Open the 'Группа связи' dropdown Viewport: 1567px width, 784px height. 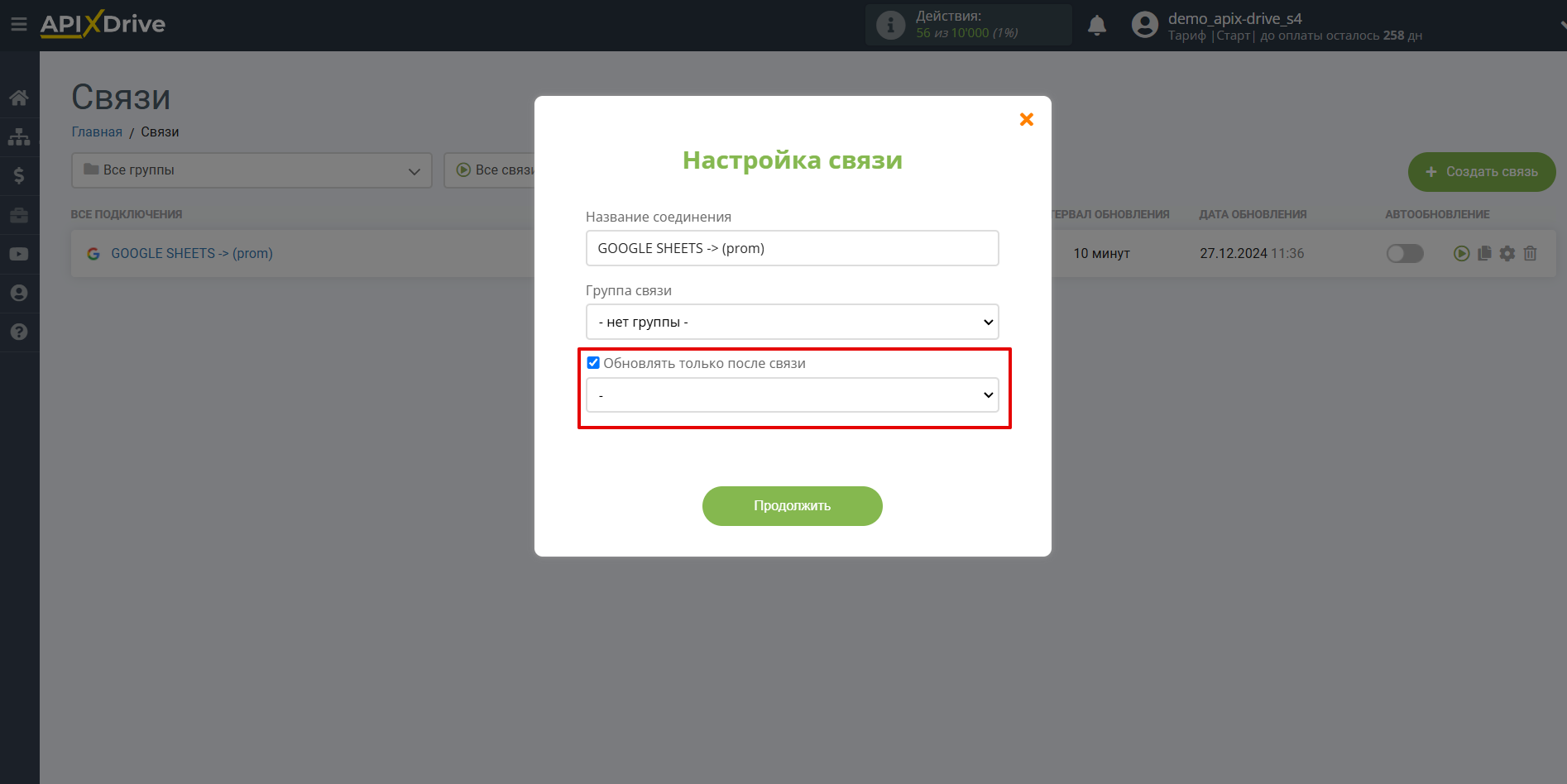pos(792,322)
